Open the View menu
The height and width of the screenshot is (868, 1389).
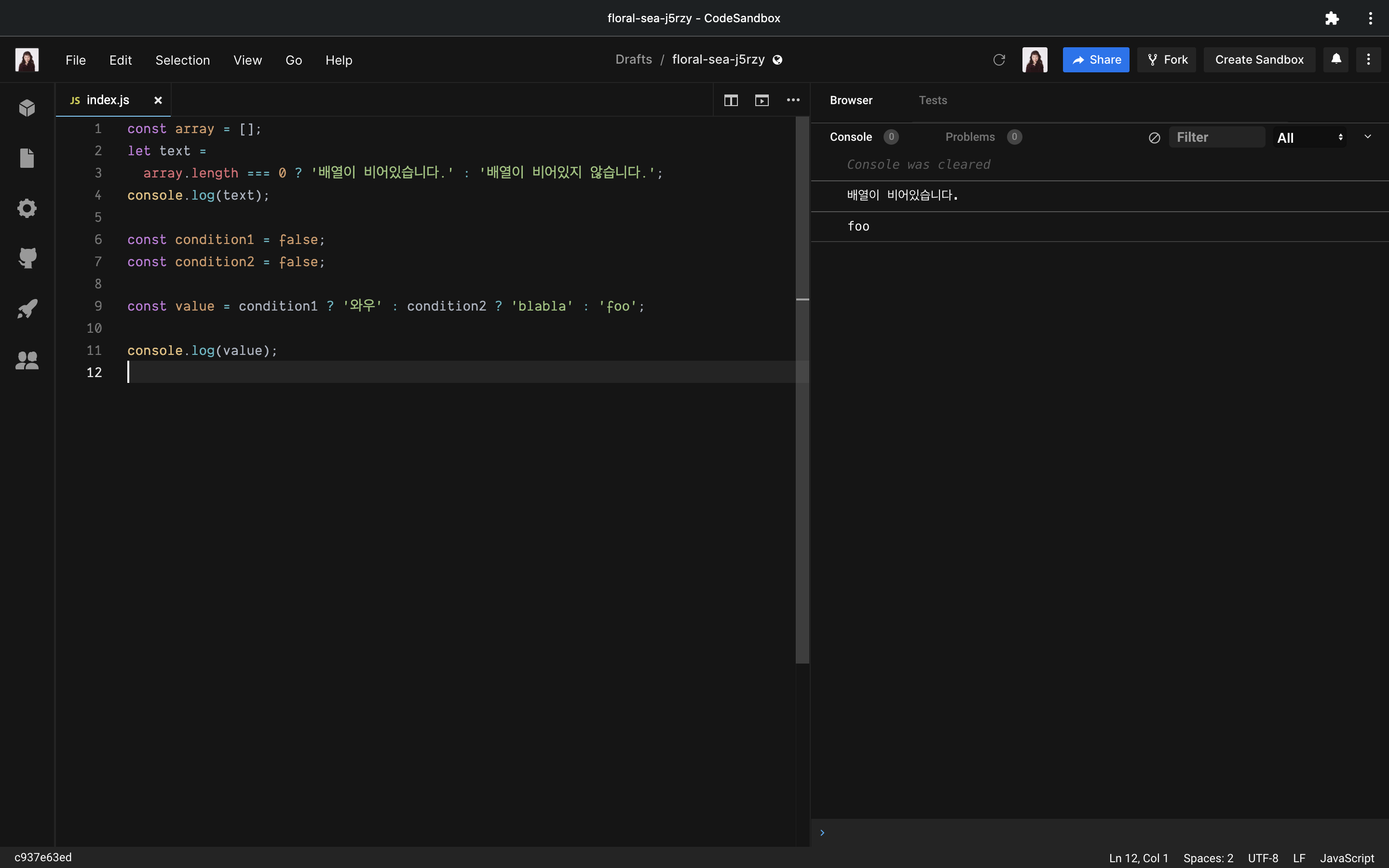pos(247,60)
